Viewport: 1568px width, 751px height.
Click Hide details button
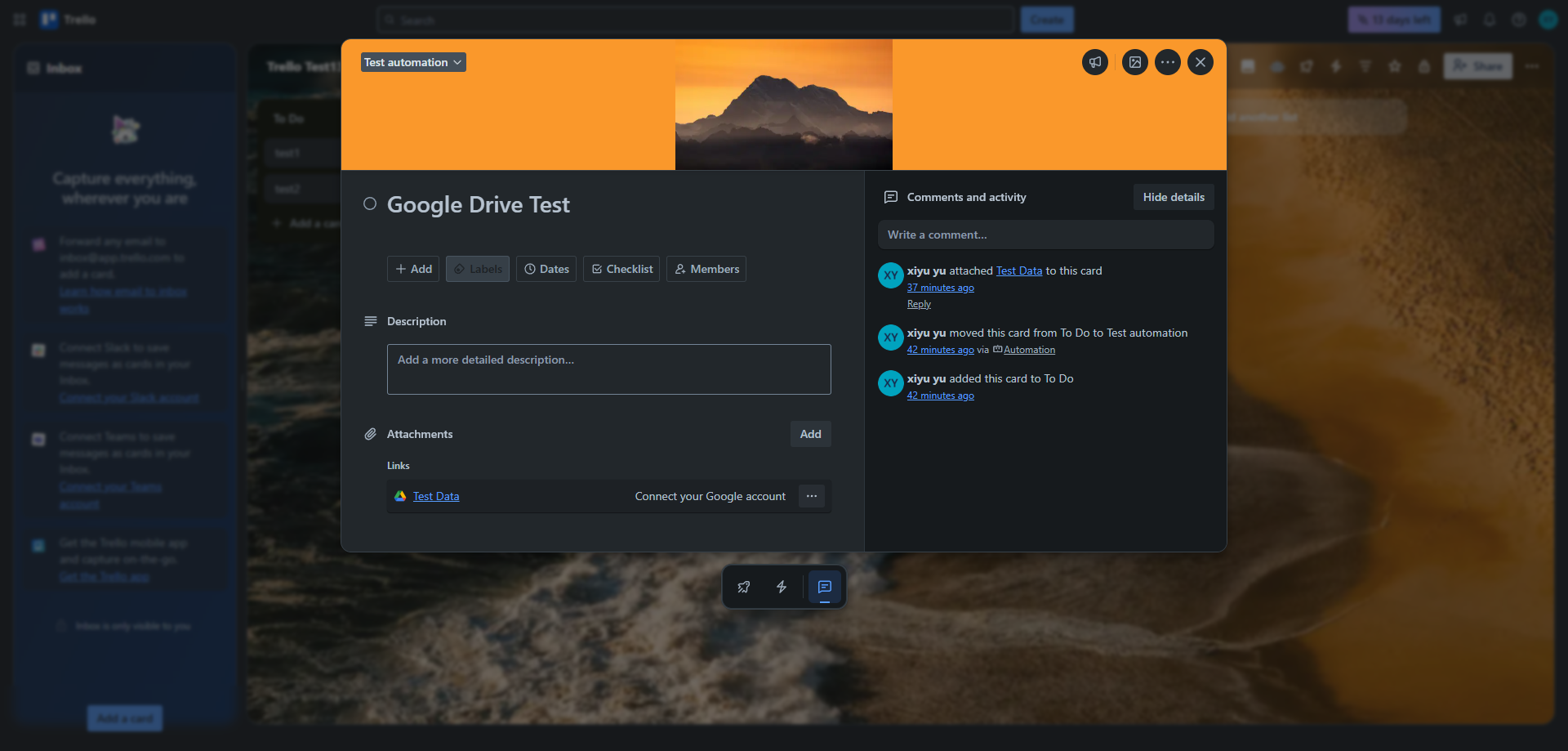1174,197
